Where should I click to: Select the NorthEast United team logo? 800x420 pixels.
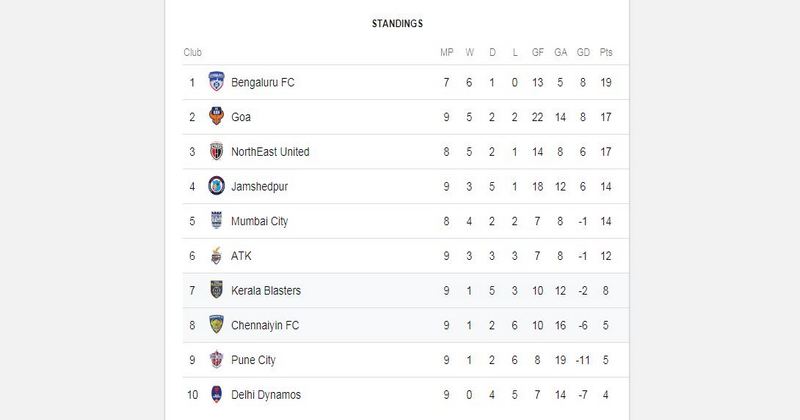[x=216, y=151]
